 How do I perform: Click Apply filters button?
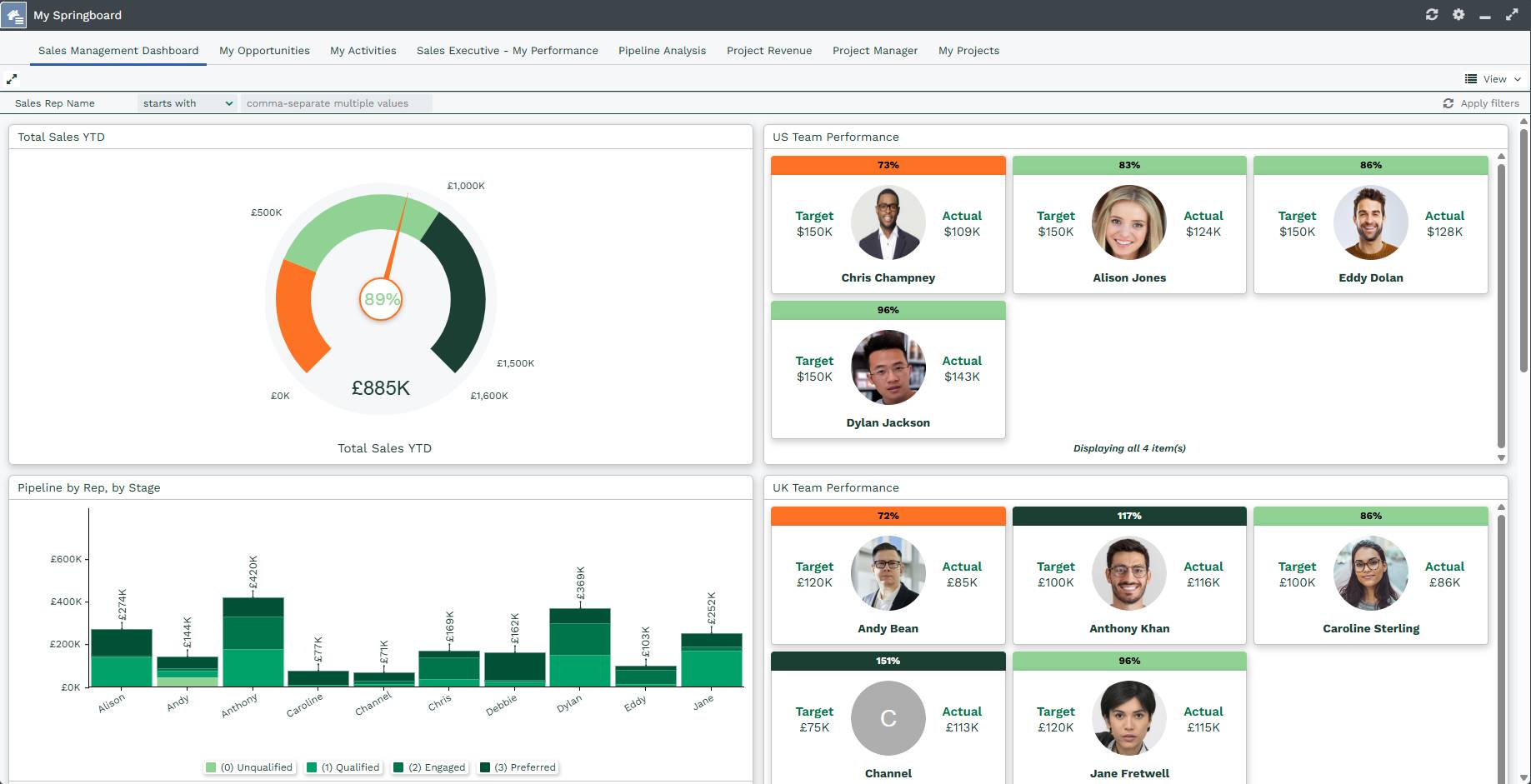tap(1489, 103)
